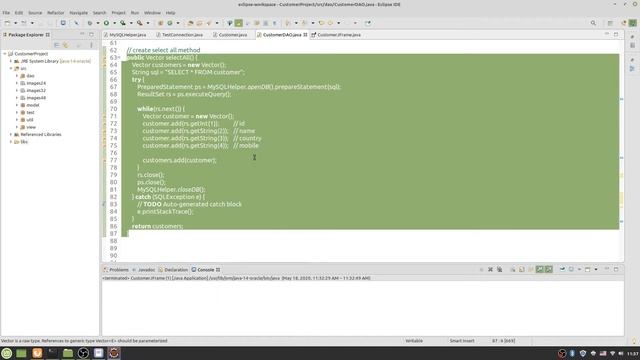This screenshot has height=360, width=640.
Task: Open the Window menu
Action: [x=152, y=13]
